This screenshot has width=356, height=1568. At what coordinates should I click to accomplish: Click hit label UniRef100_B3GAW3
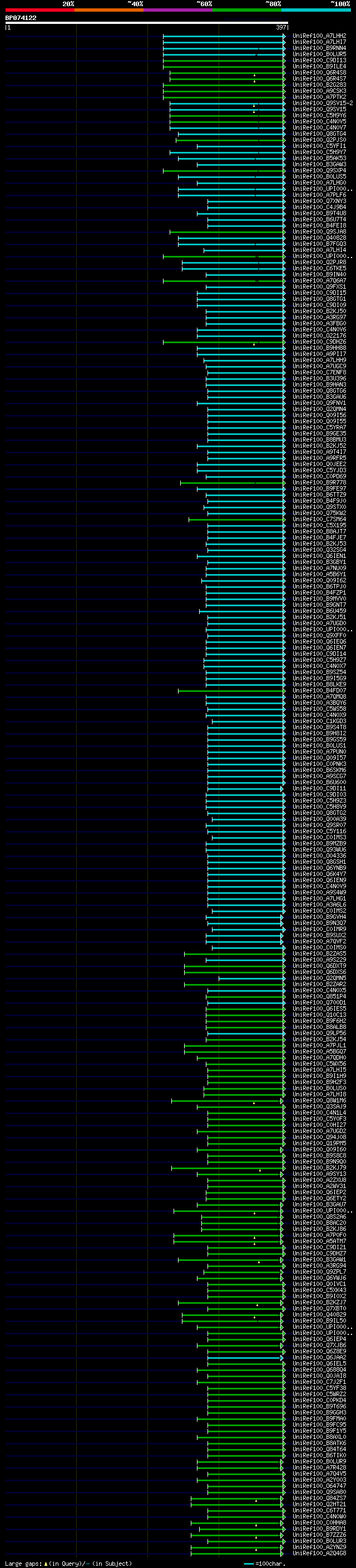pyautogui.click(x=319, y=164)
